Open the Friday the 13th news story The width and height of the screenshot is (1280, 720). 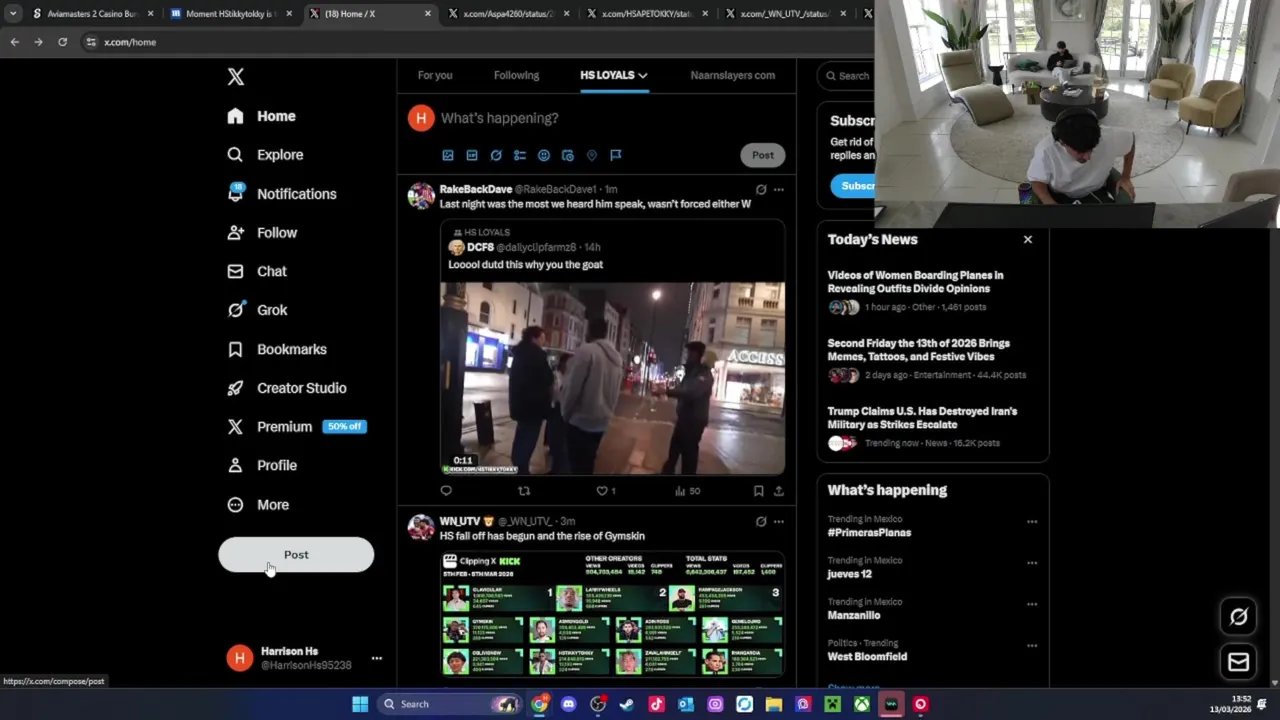click(x=918, y=350)
